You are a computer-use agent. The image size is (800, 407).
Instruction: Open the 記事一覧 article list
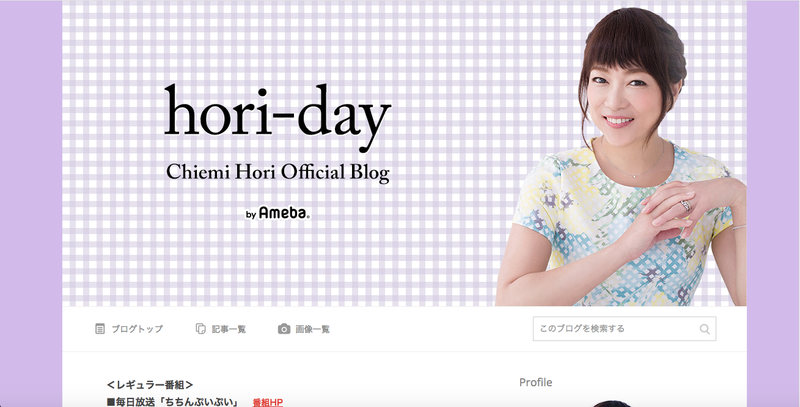point(229,329)
